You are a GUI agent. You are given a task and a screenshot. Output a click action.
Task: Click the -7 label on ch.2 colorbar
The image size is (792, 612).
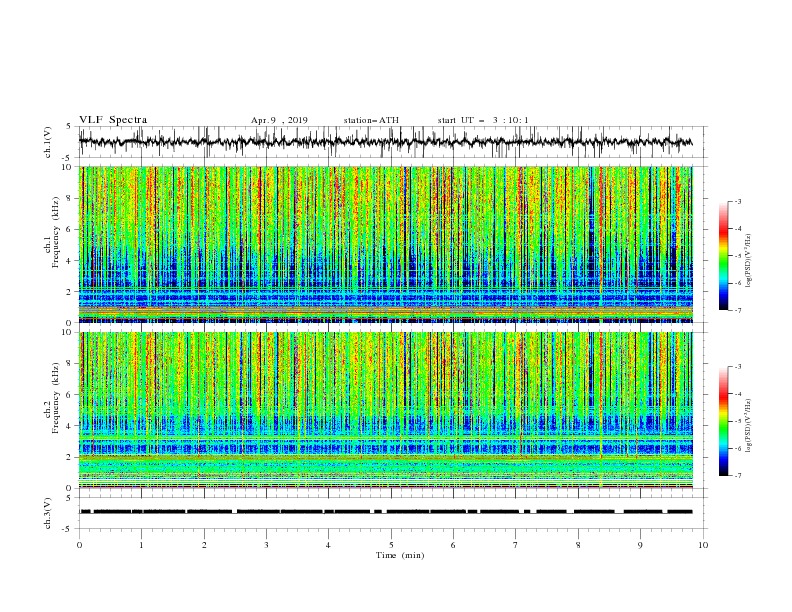pyautogui.click(x=737, y=475)
